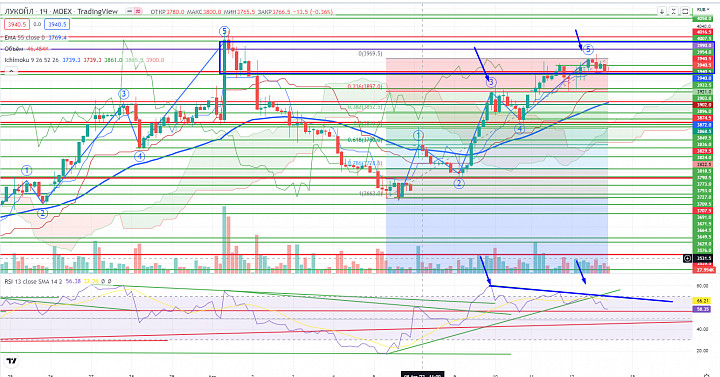Click the ЛУКОЙЛ 1Ч MOEX symbol title
The width and height of the screenshot is (720, 377).
(x=61, y=11)
